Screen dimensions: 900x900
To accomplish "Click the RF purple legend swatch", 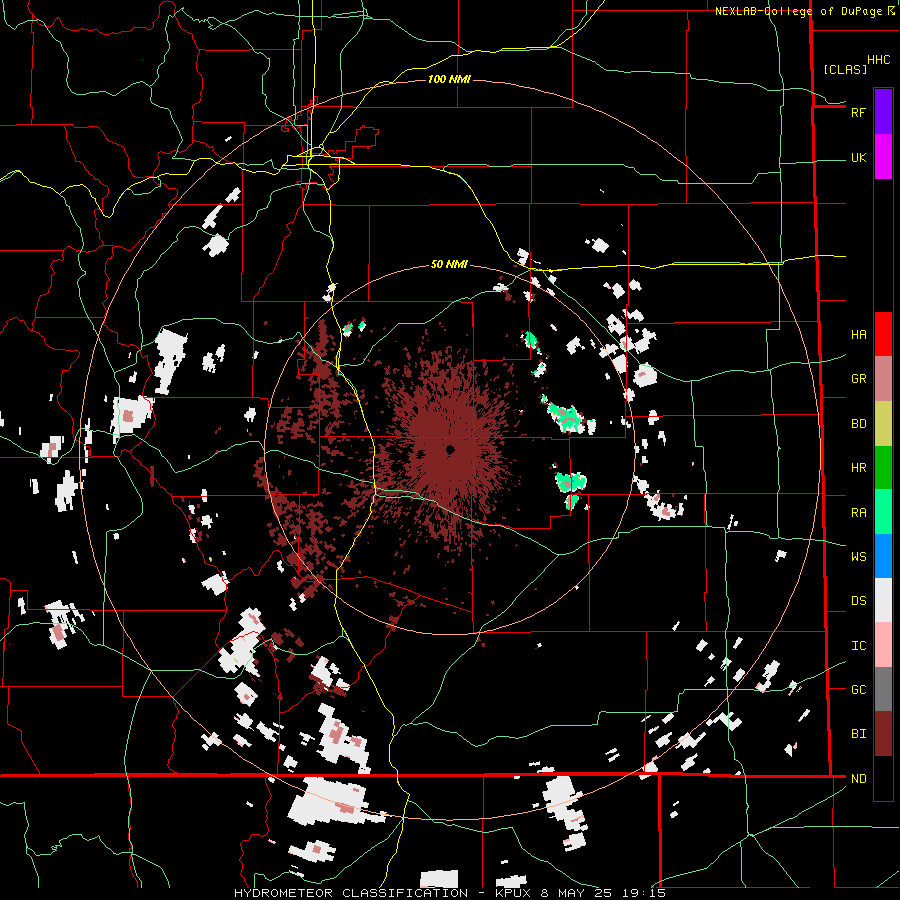I will [883, 112].
